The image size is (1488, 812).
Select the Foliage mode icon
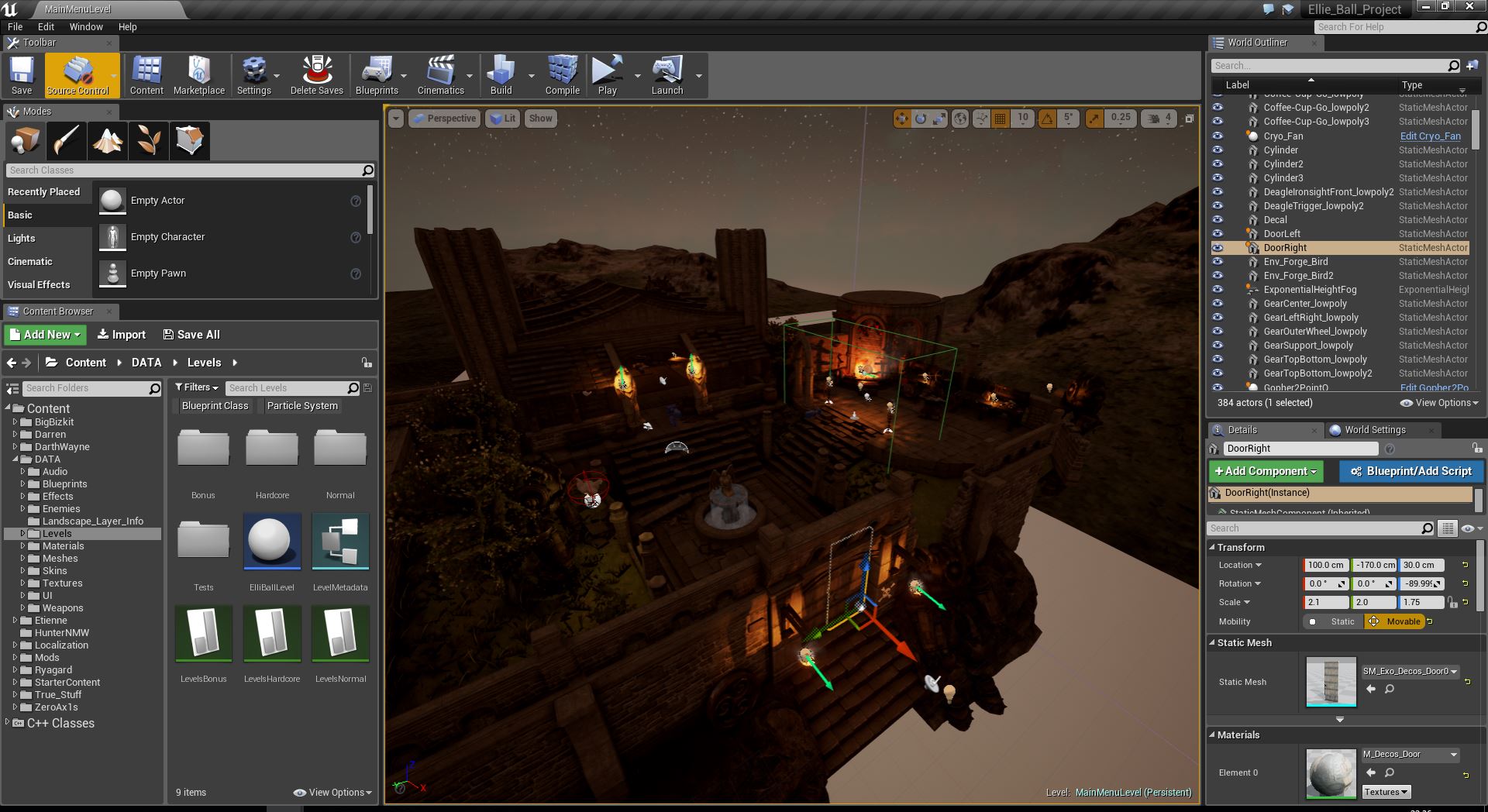click(148, 140)
